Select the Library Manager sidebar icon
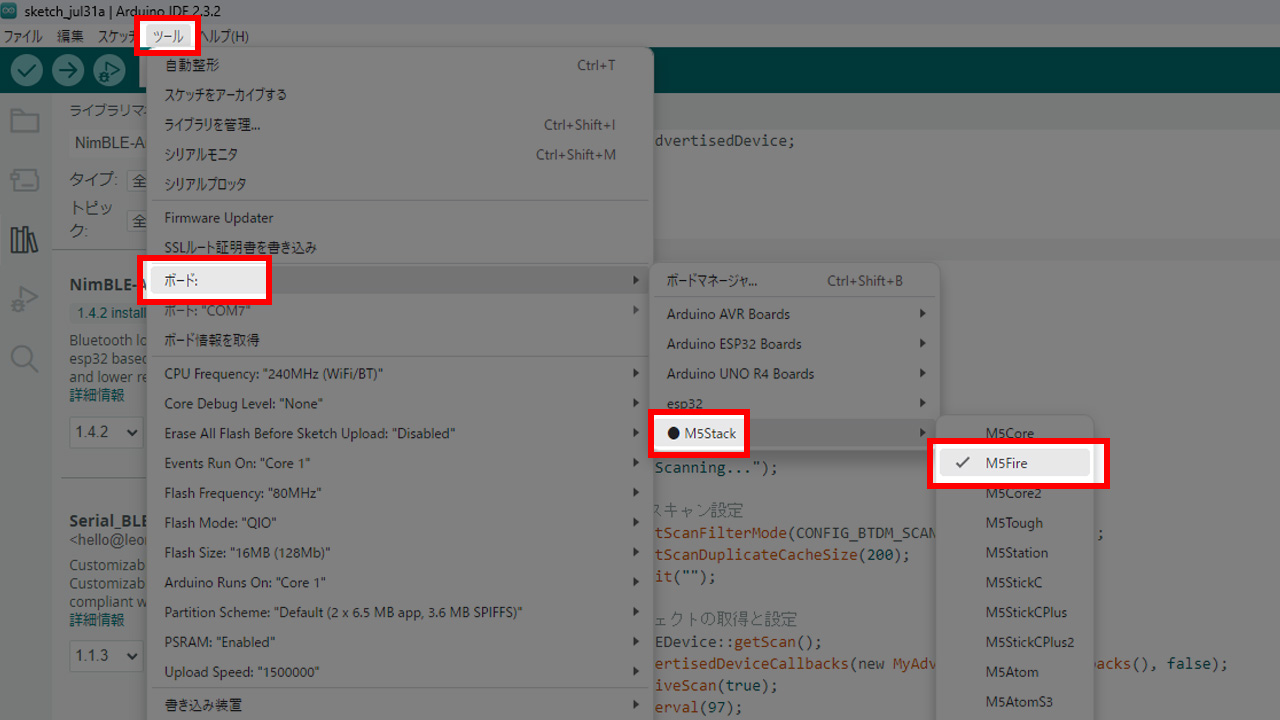 tap(24, 239)
